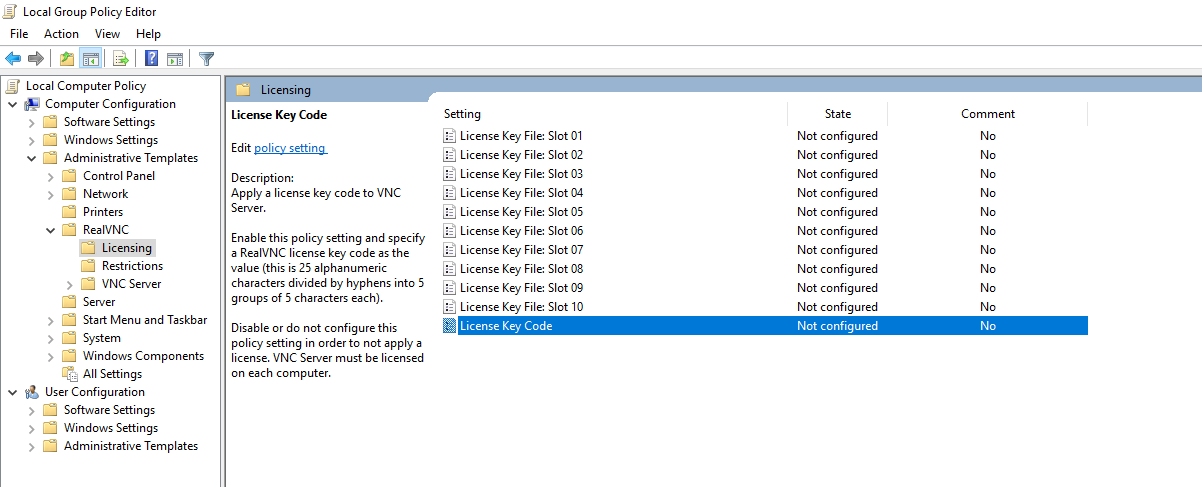This screenshot has width=1202, height=487.
Task: Collapse the RealVNC tree node
Action: pos(51,230)
